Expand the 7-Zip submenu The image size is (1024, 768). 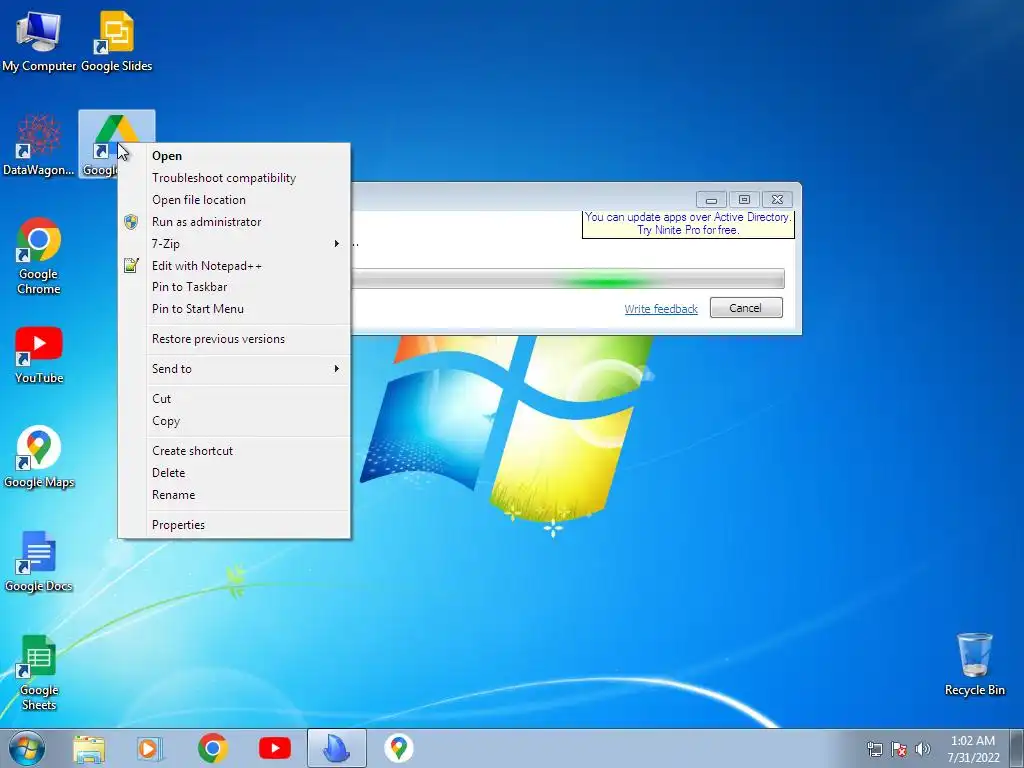pyautogui.click(x=234, y=244)
